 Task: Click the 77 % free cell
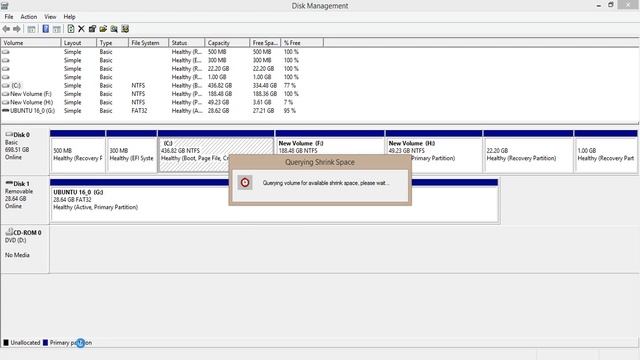(x=290, y=85)
